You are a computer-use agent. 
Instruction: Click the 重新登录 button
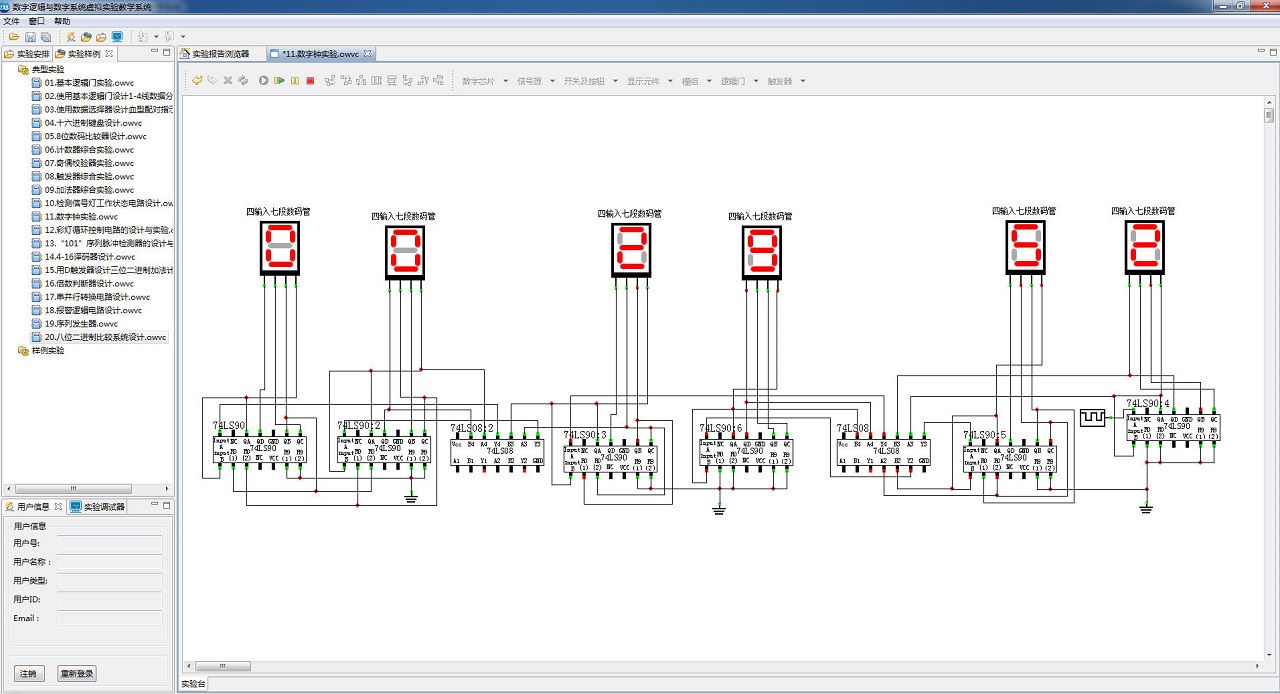pyautogui.click(x=77, y=673)
